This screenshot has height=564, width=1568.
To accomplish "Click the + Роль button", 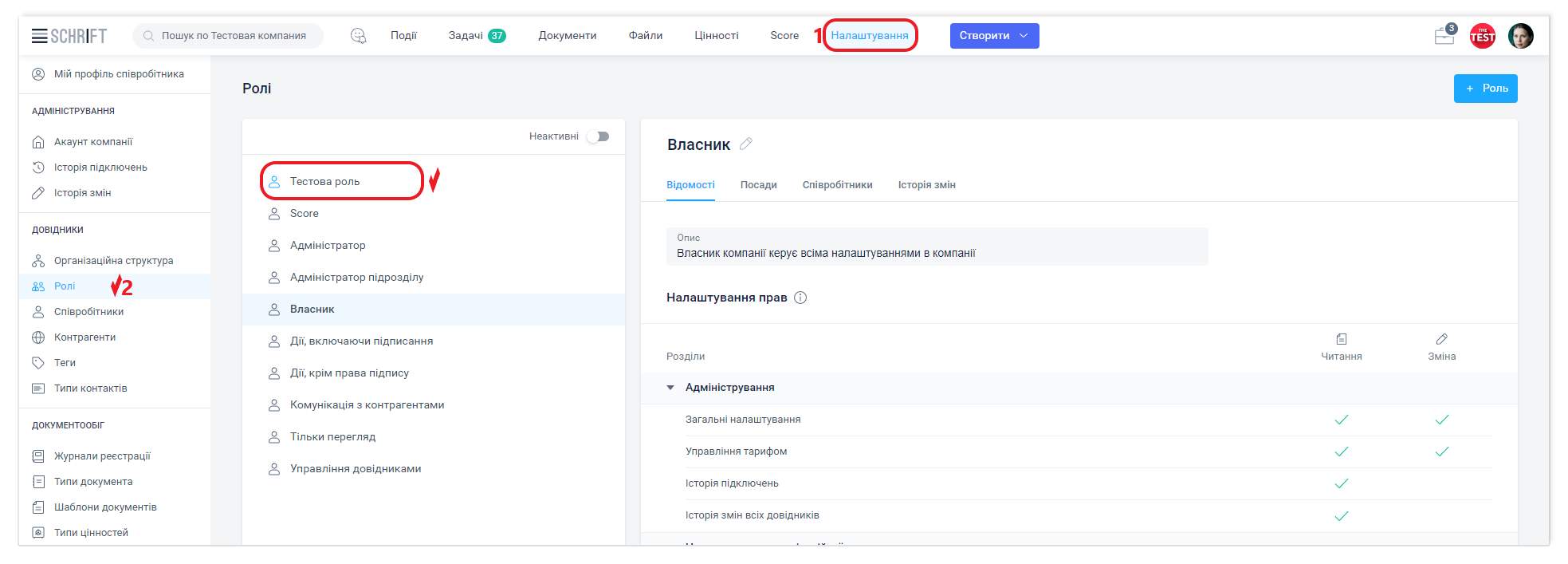I will click(1485, 89).
